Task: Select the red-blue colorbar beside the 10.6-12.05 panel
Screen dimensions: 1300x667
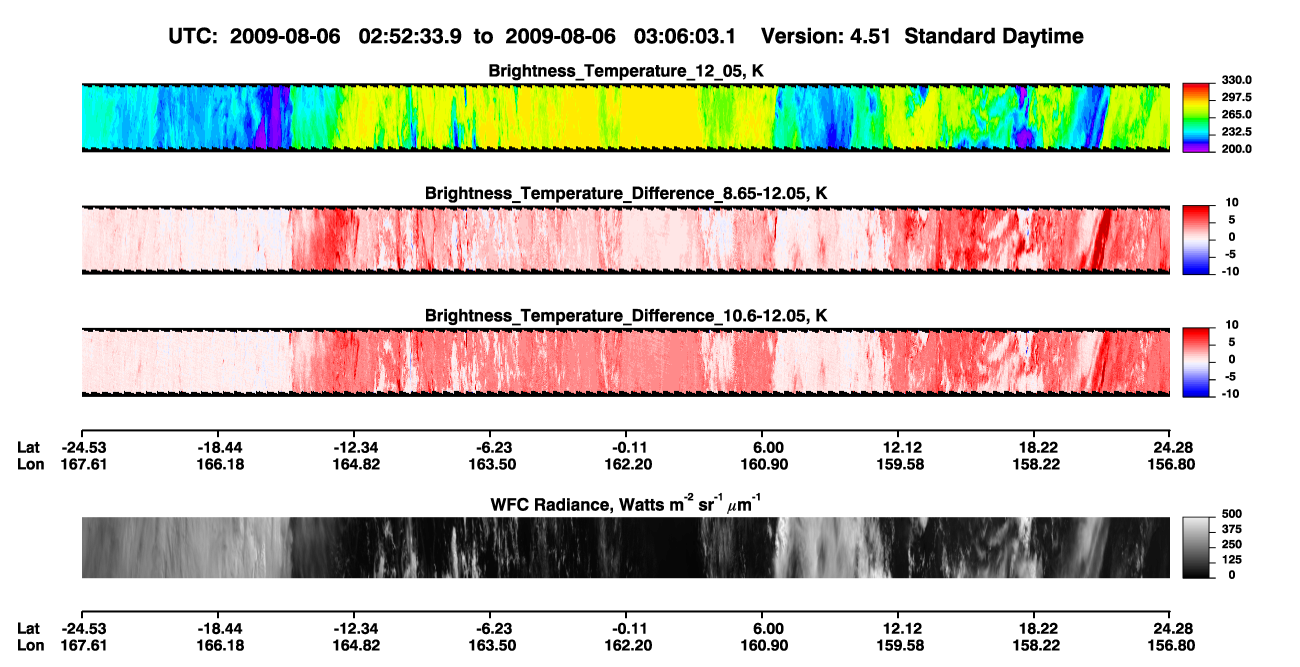Action: [x=1195, y=361]
